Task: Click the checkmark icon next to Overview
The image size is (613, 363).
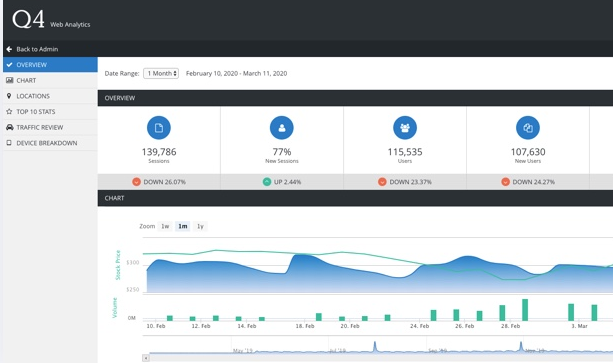Action: pyautogui.click(x=9, y=65)
